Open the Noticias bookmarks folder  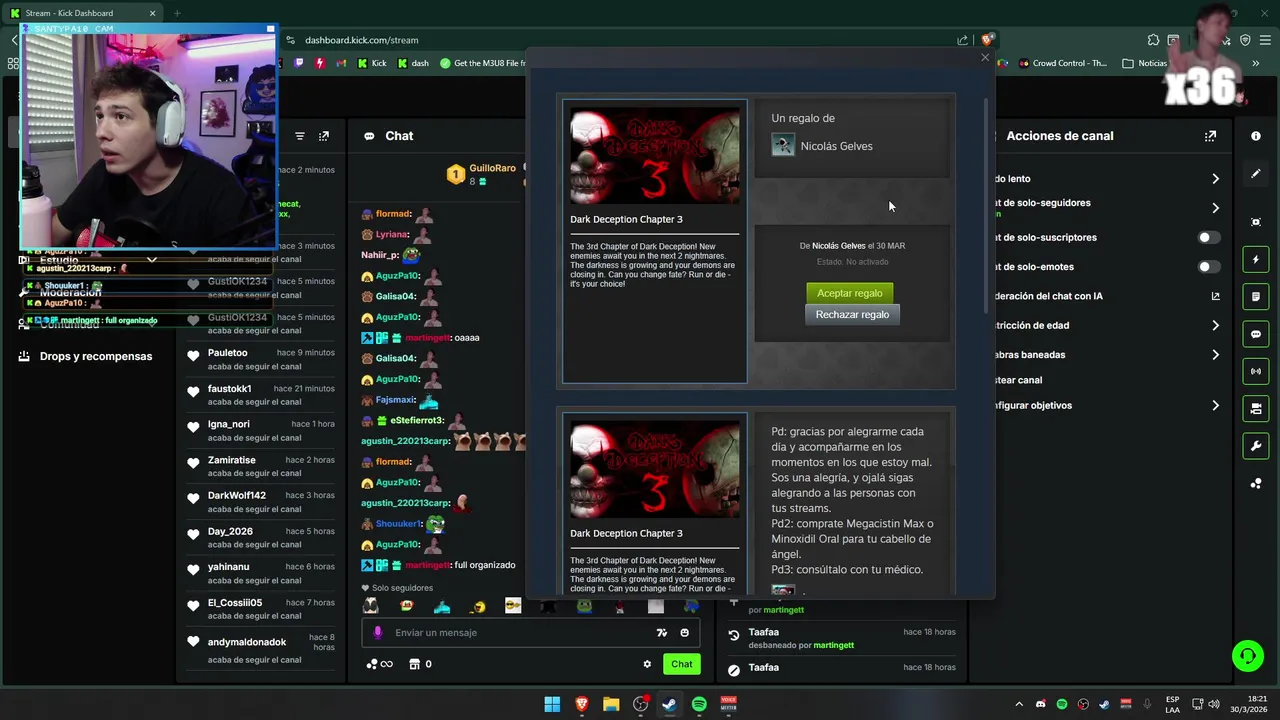1145,63
